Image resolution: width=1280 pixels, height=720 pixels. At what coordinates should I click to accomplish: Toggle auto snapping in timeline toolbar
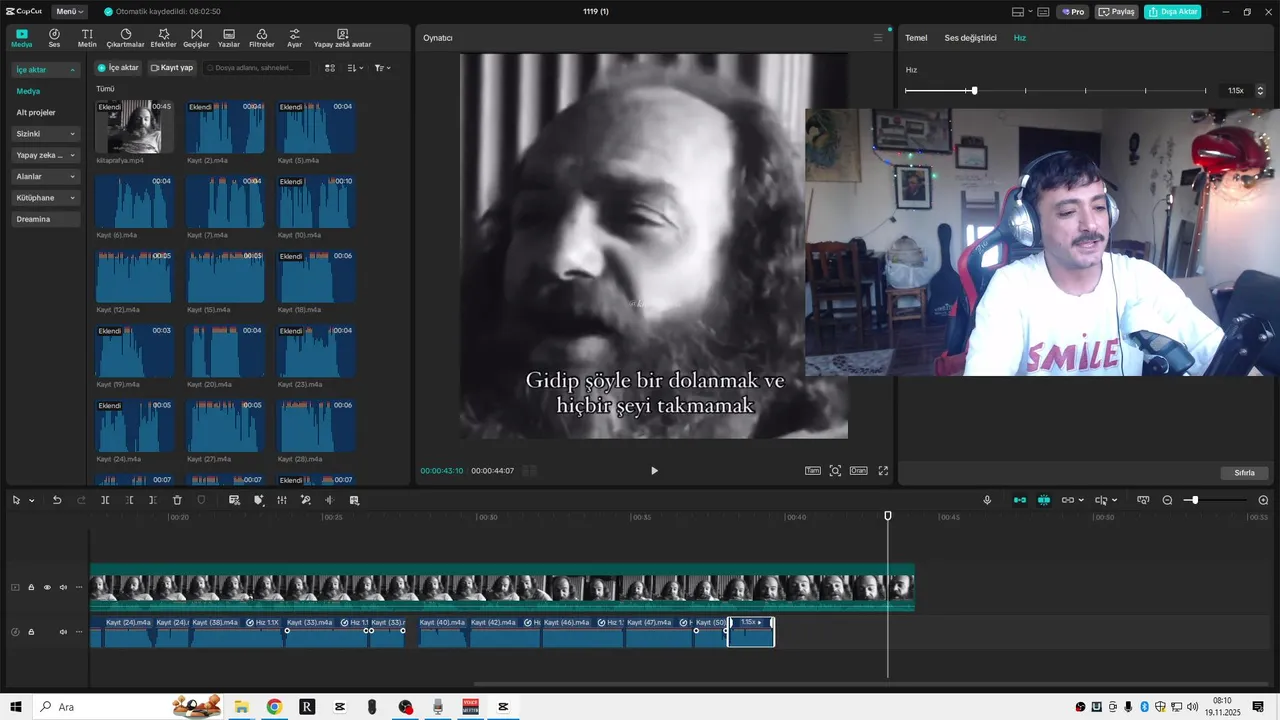coord(1044,500)
